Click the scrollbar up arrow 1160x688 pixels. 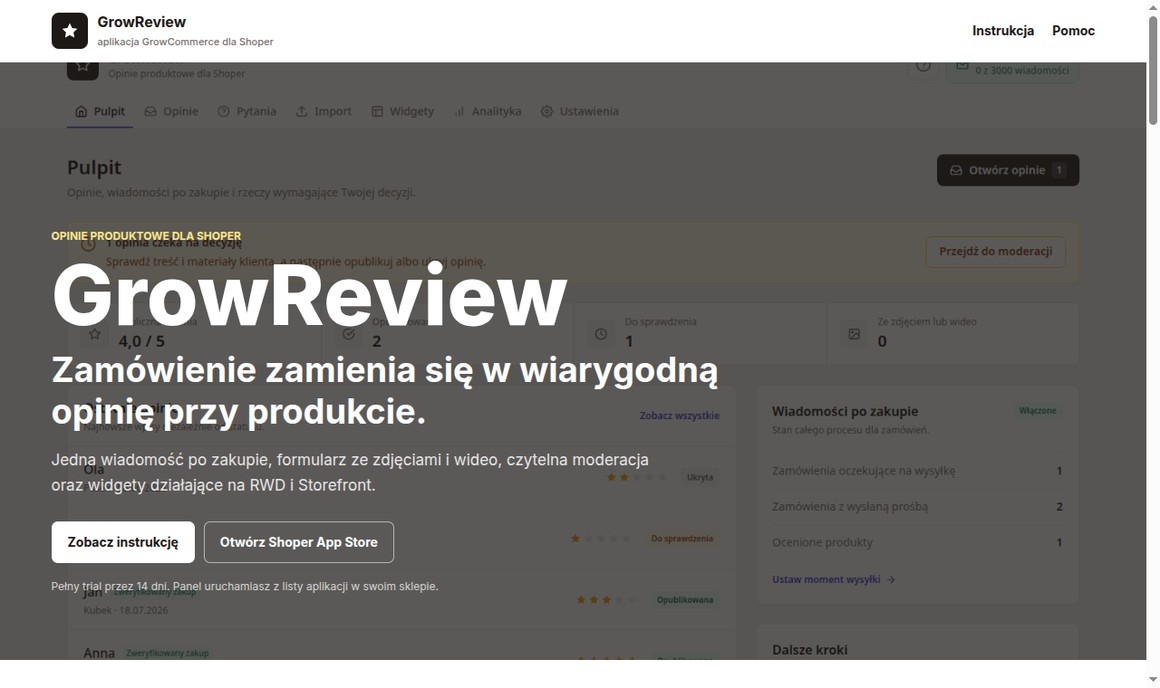point(1153,7)
